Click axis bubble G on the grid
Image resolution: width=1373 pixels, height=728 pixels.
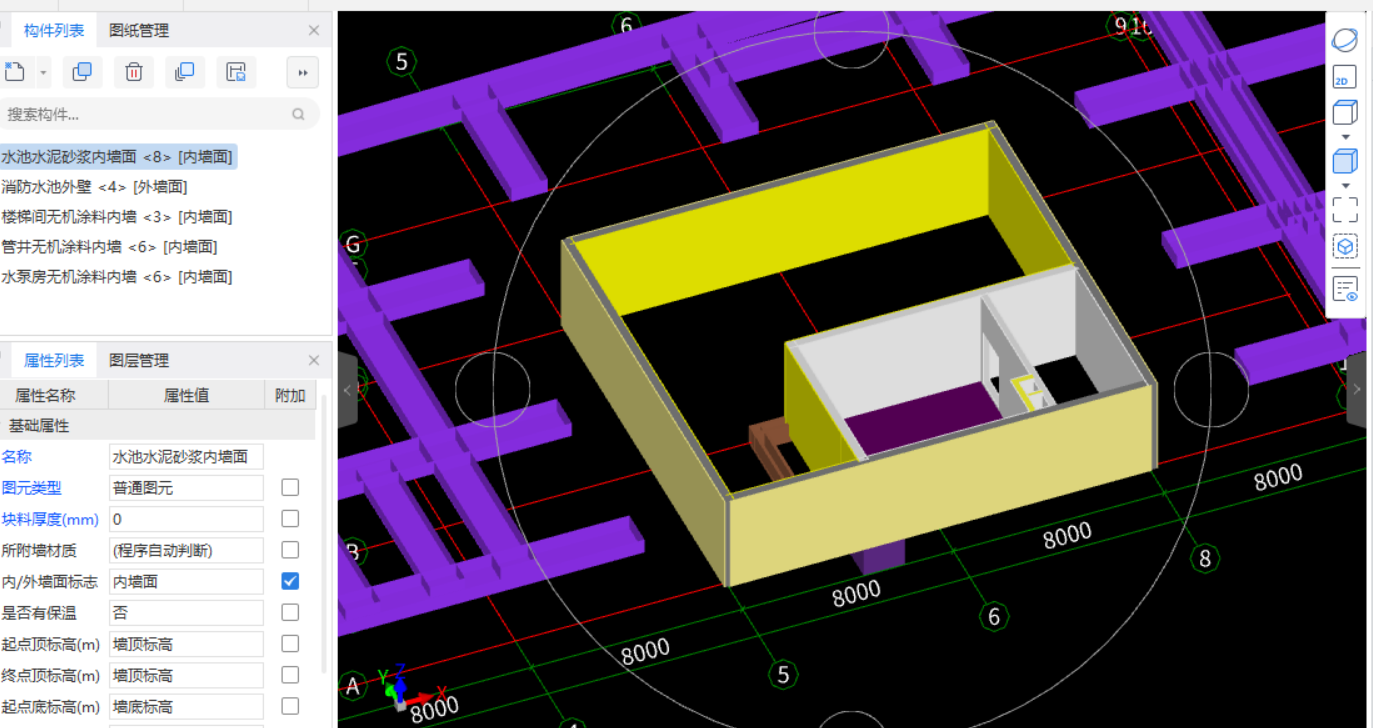pyautogui.click(x=353, y=244)
